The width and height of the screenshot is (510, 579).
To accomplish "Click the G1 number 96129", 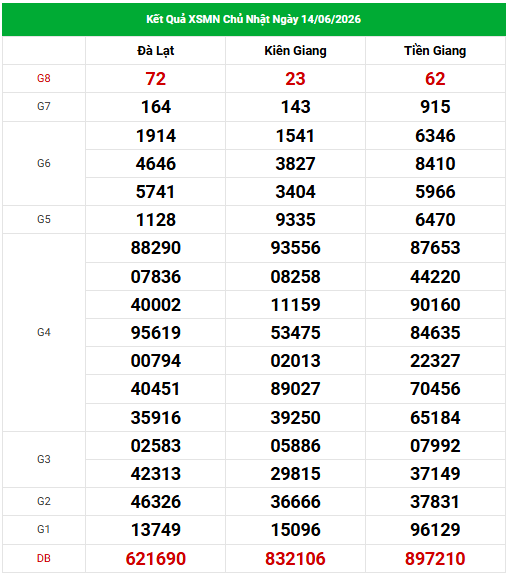I will (435, 530).
